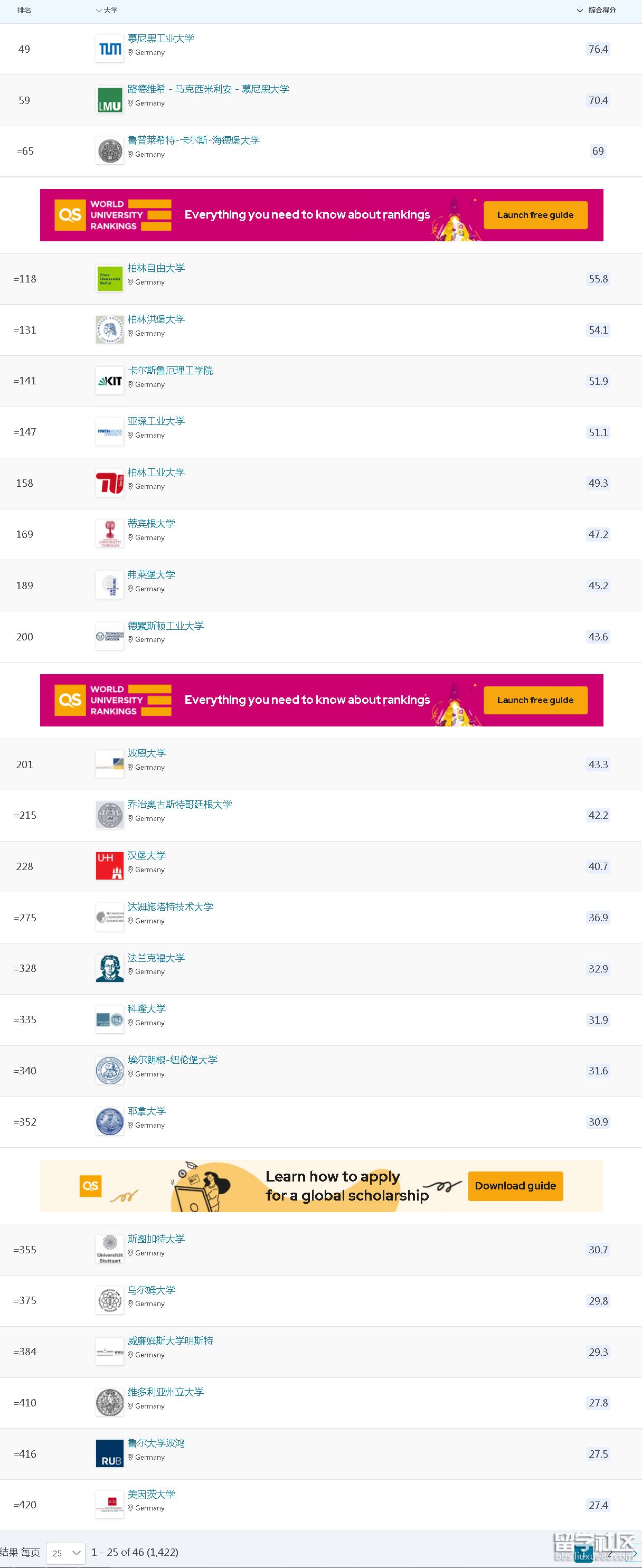This screenshot has height=1568, width=642.
Task: Click the TUM logo of 慕尼黑工业大学
Action: tap(109, 49)
